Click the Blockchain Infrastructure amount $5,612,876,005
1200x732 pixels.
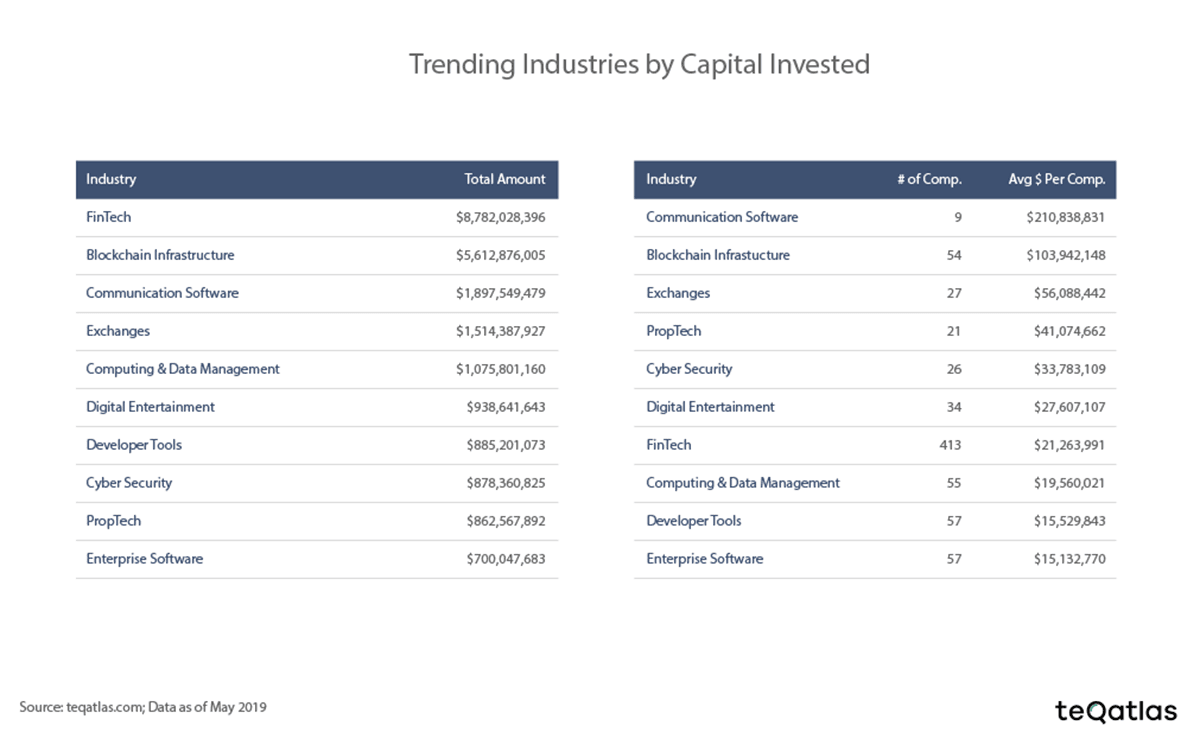click(x=500, y=255)
